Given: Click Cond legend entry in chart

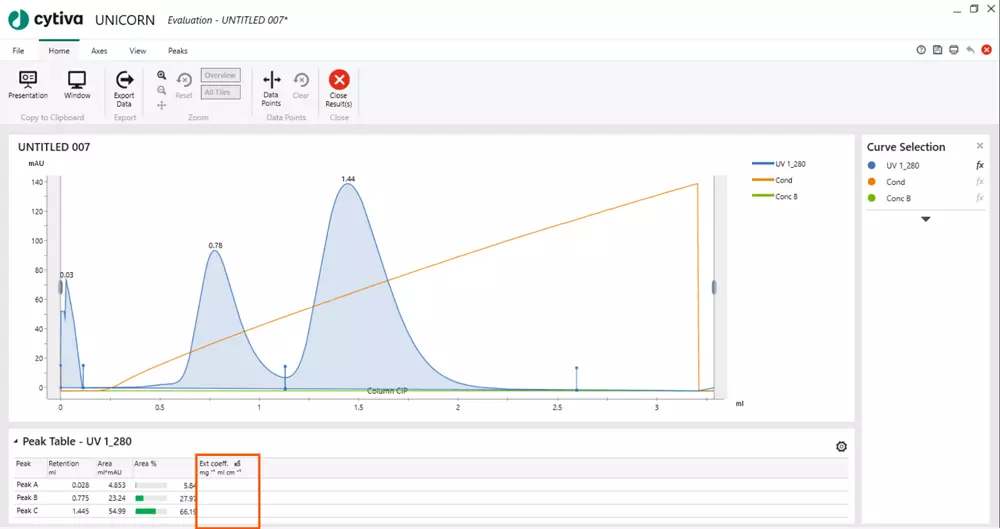Looking at the screenshot, I should click(x=772, y=180).
